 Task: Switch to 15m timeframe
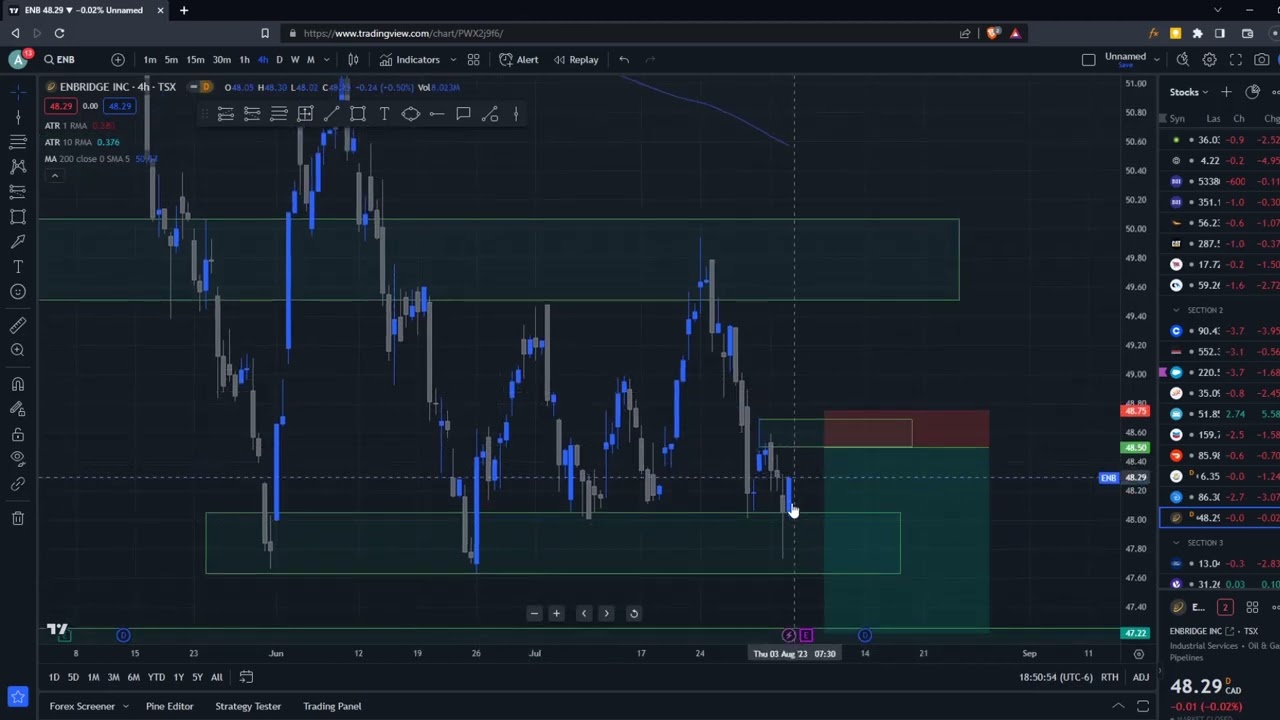pyautogui.click(x=195, y=59)
